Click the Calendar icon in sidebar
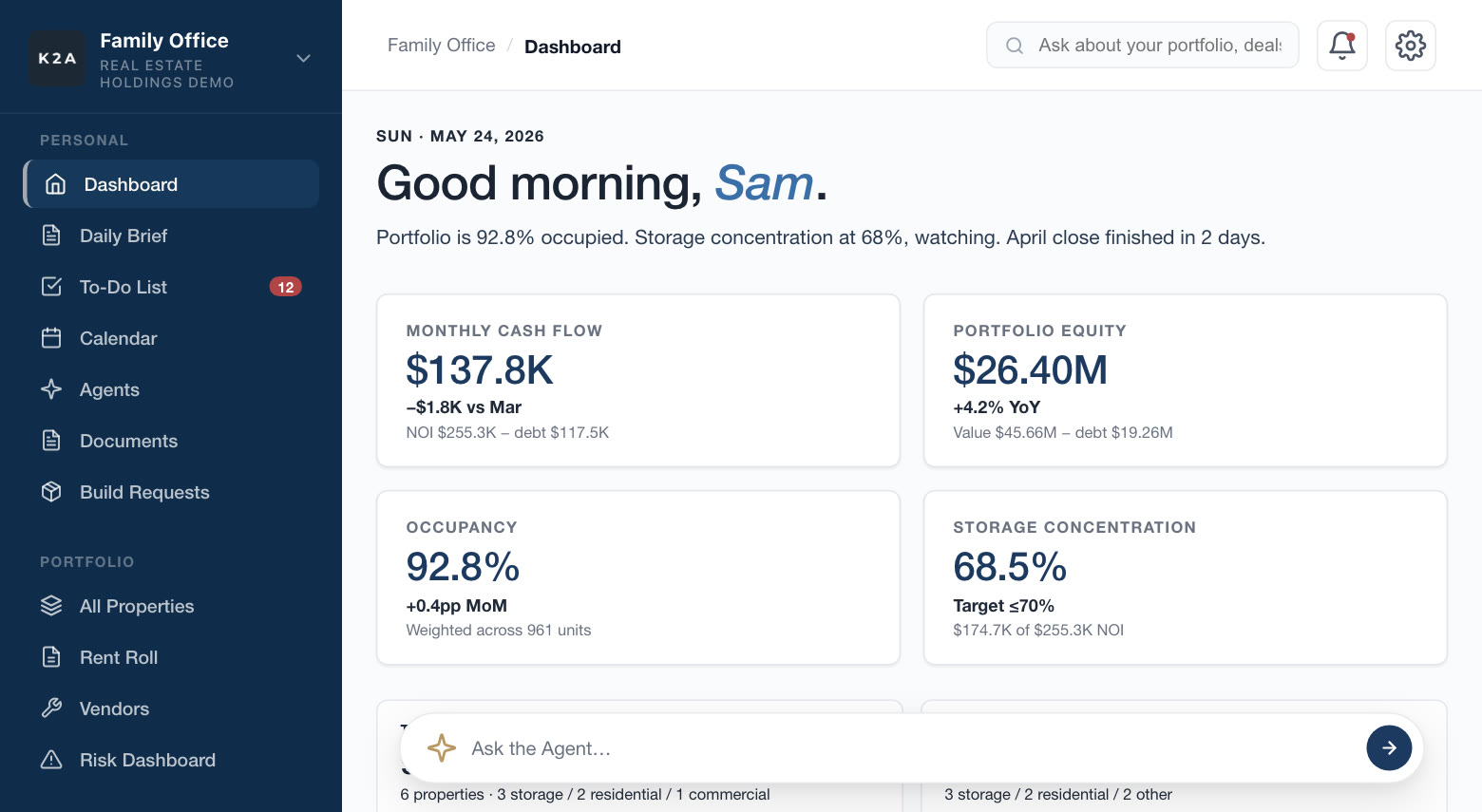This screenshot has height=812, width=1482. point(51,338)
